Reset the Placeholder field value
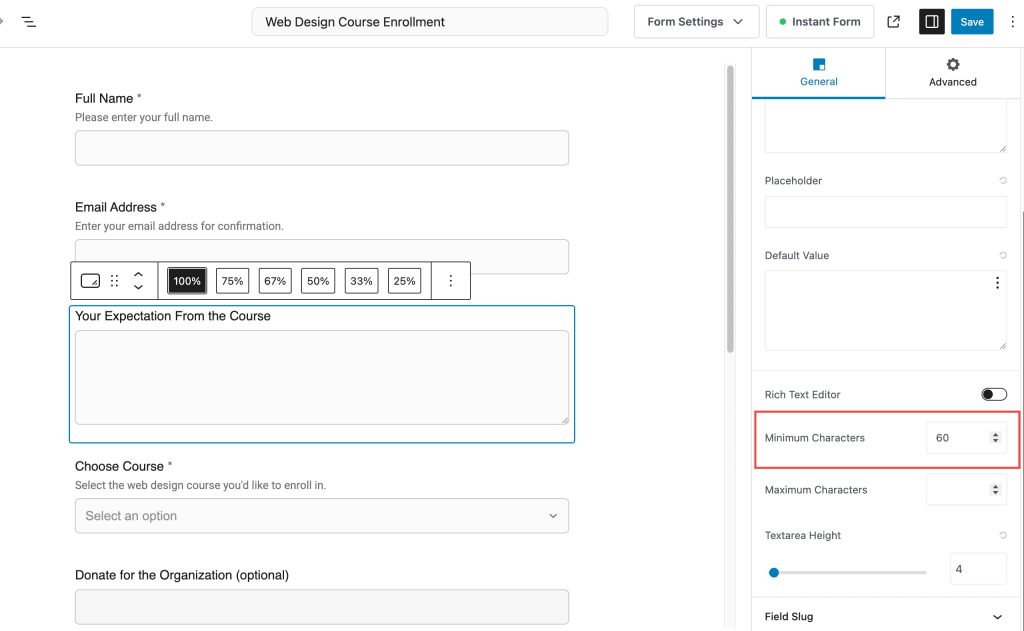The image size is (1024, 631). coord(1002,180)
